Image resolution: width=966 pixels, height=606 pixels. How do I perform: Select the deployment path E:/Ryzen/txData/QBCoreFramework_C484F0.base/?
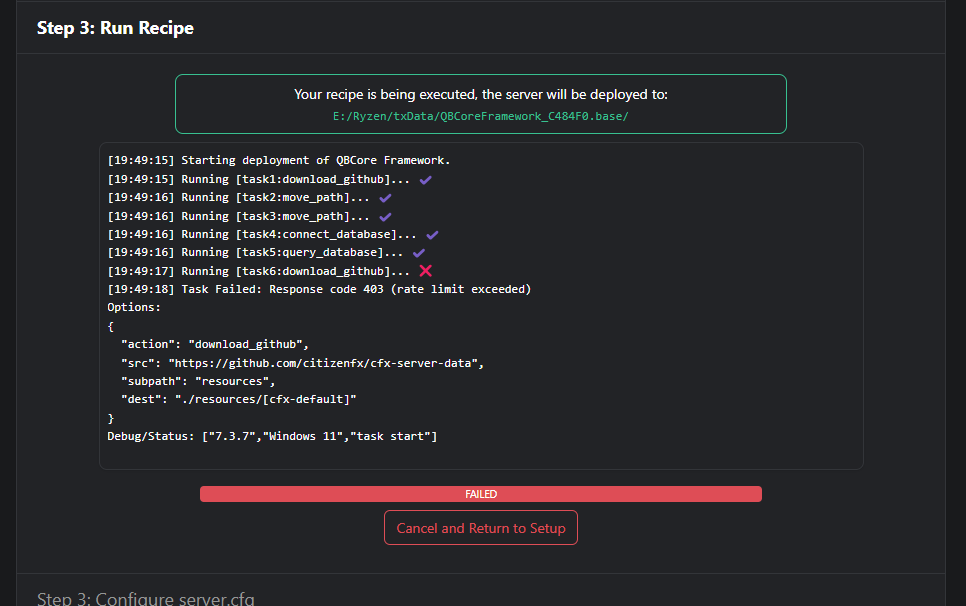(481, 116)
